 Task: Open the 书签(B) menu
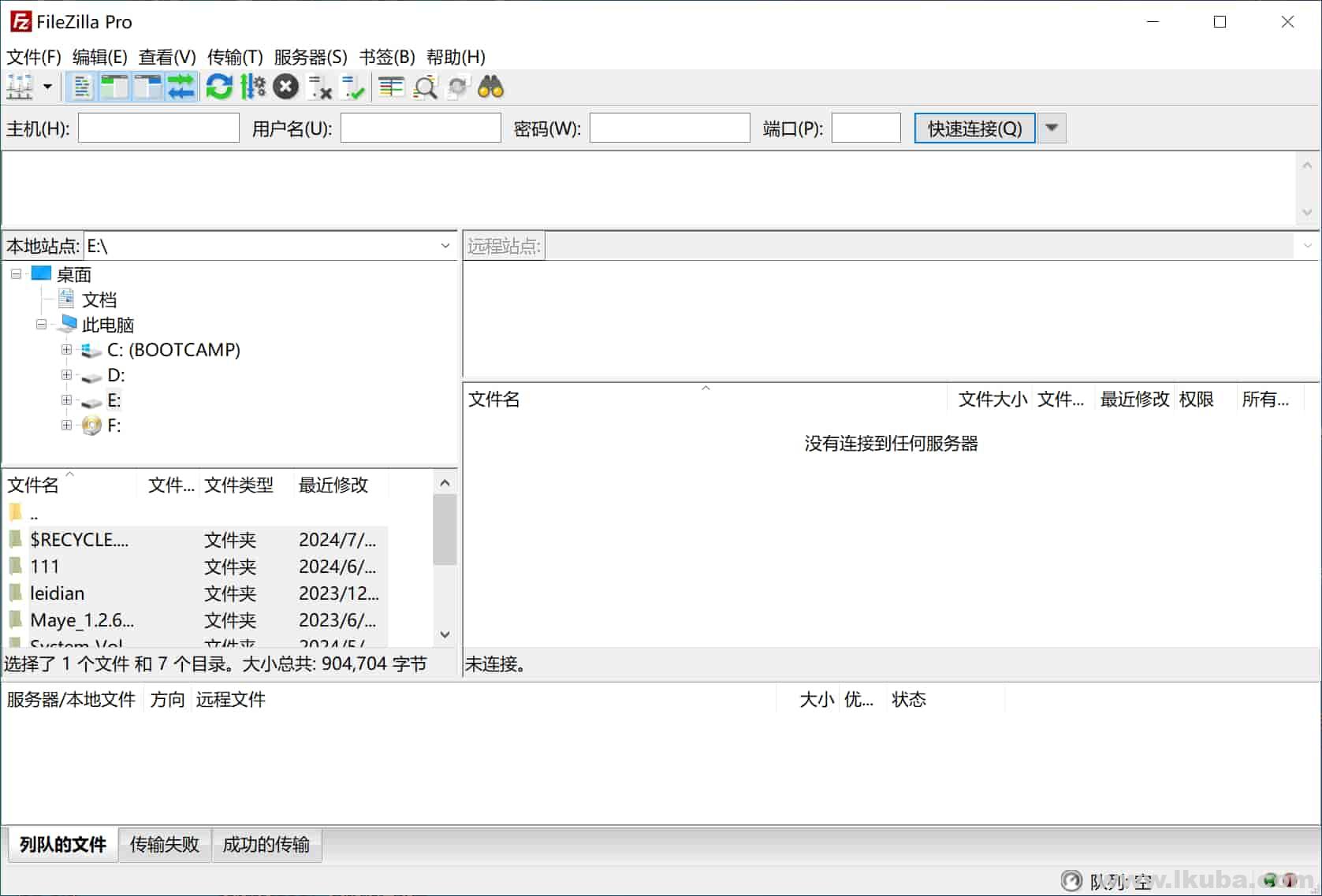pos(387,57)
